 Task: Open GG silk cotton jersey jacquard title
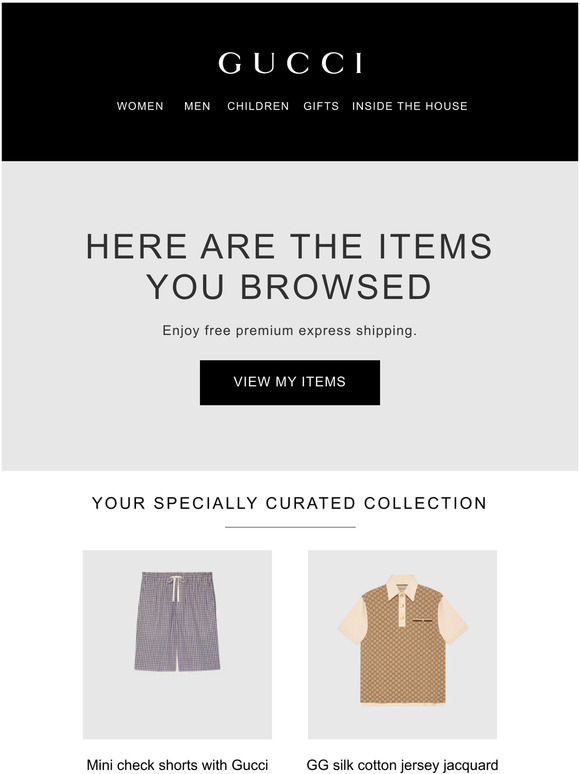coord(402,765)
